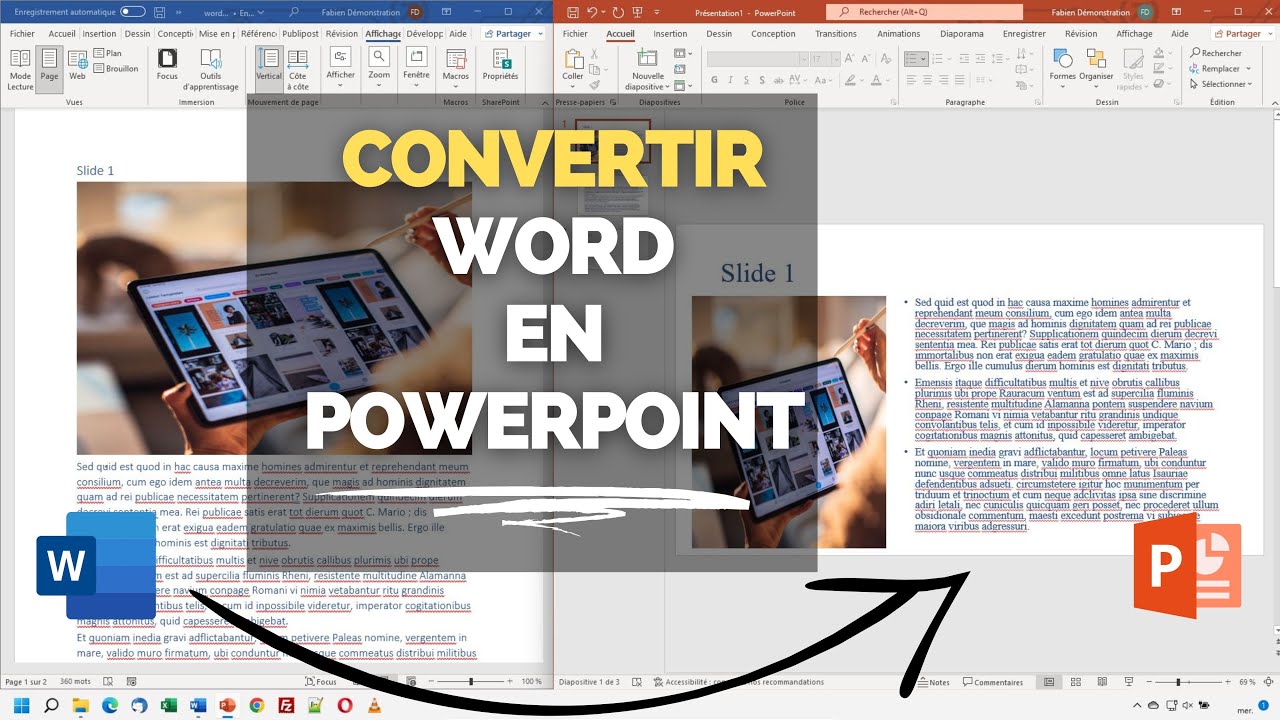Toggle bold G in PowerPoint font group
The width and height of the screenshot is (1280, 720).
click(715, 81)
